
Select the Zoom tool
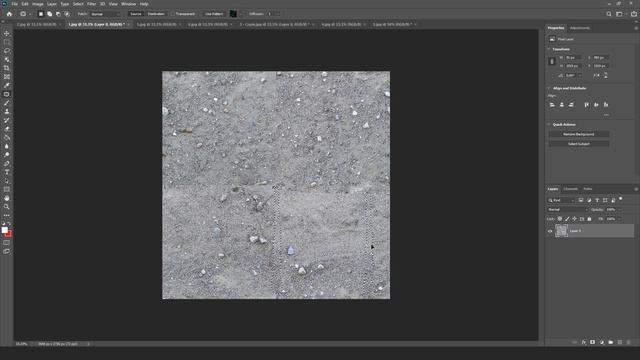(7, 207)
